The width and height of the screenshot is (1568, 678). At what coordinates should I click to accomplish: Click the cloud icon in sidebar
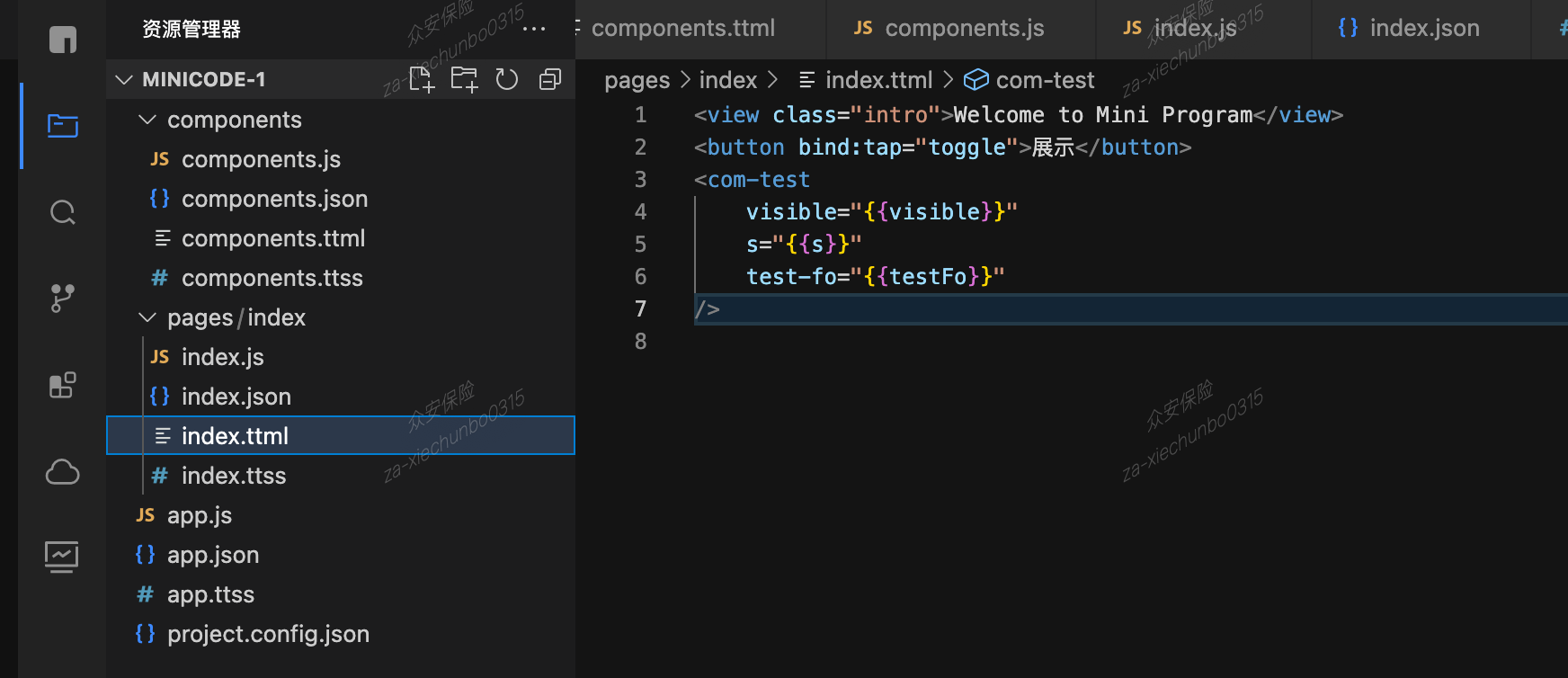click(x=62, y=472)
